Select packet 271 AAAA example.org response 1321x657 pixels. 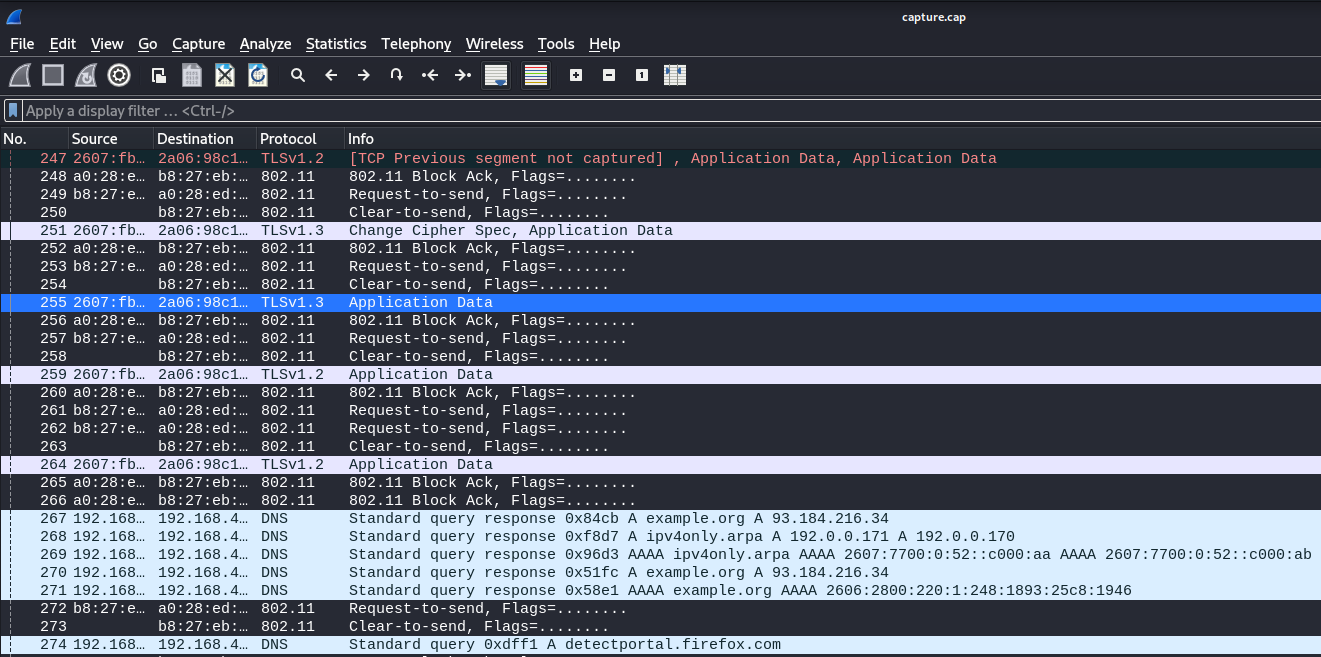point(660,590)
